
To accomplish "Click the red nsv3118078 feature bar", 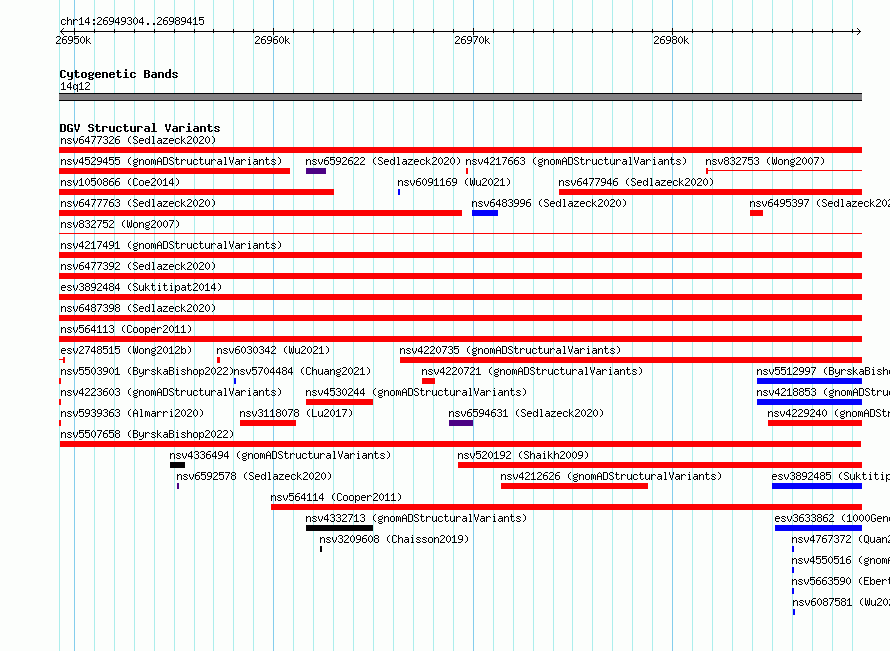I will click(x=268, y=423).
